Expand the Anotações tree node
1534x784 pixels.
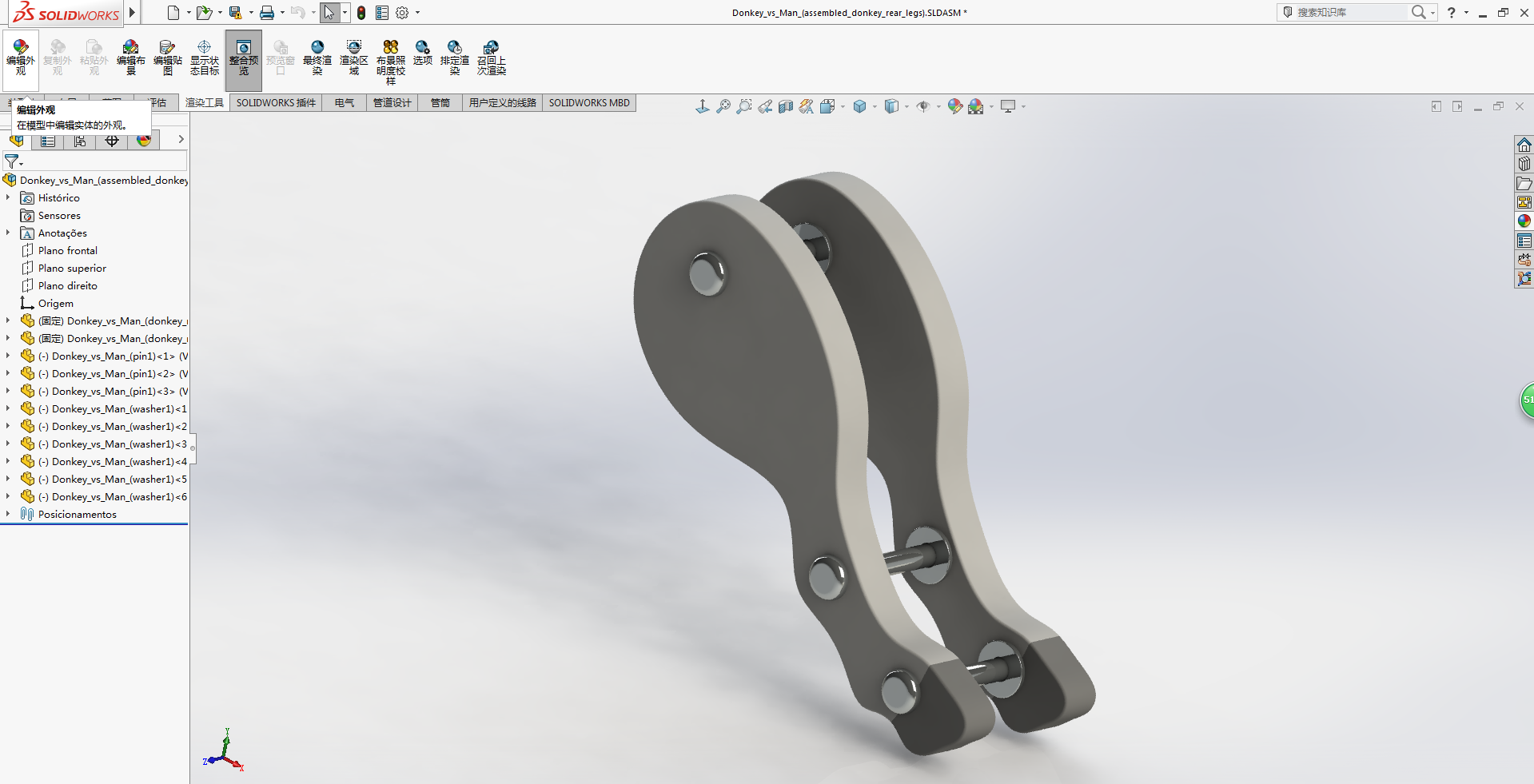point(8,233)
